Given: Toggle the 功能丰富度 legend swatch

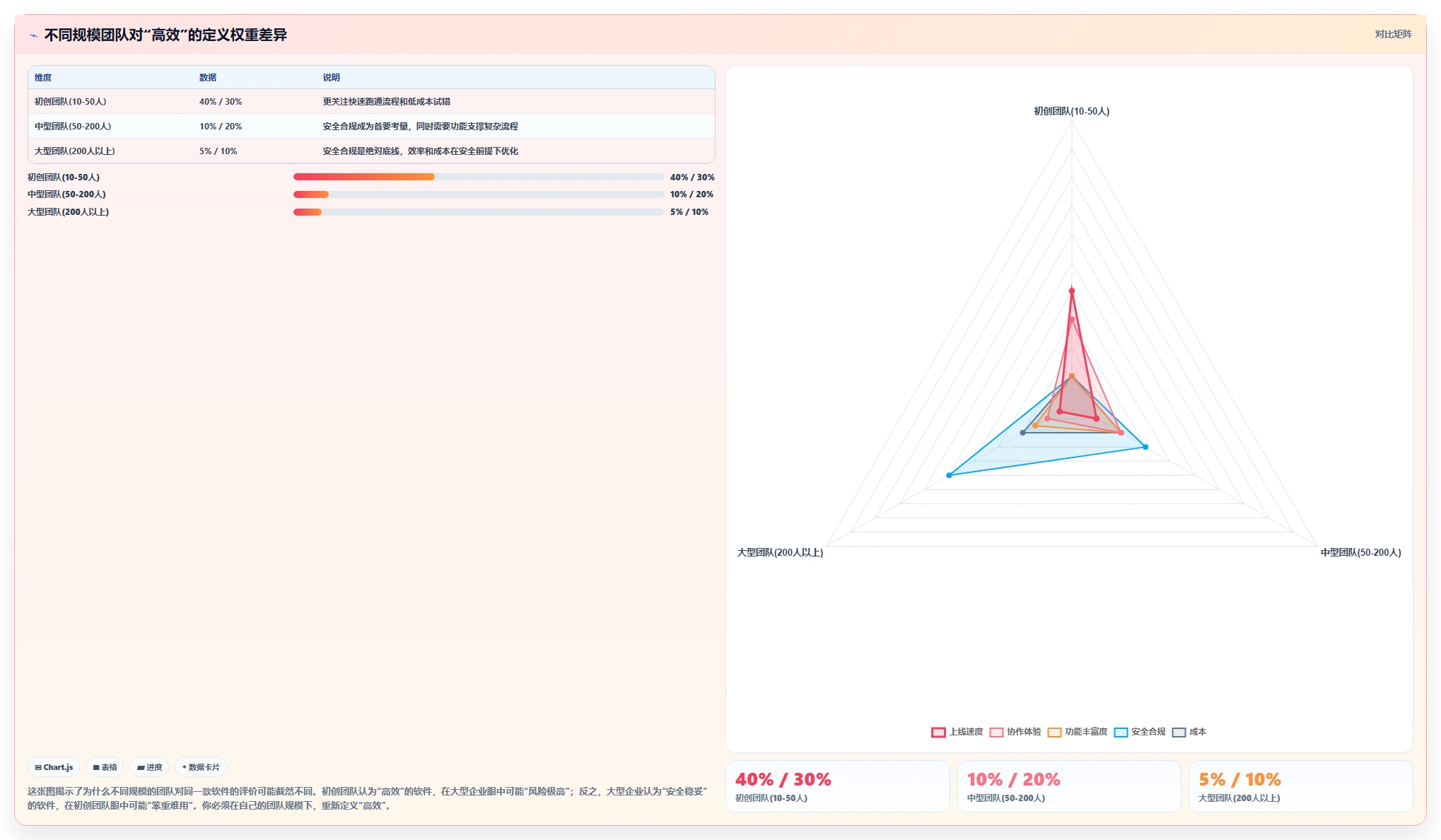Looking at the screenshot, I should 1054,733.
